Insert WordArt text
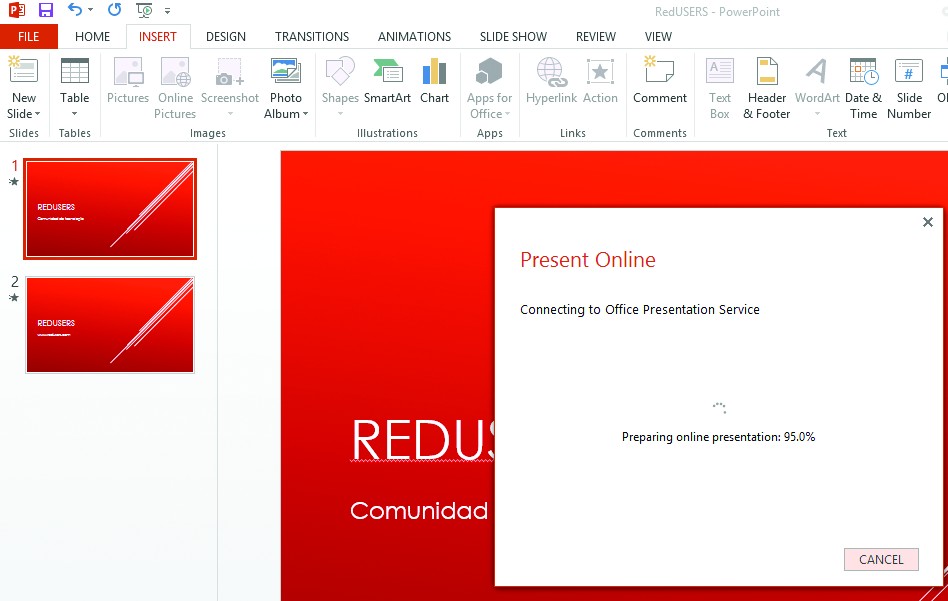 [817, 80]
